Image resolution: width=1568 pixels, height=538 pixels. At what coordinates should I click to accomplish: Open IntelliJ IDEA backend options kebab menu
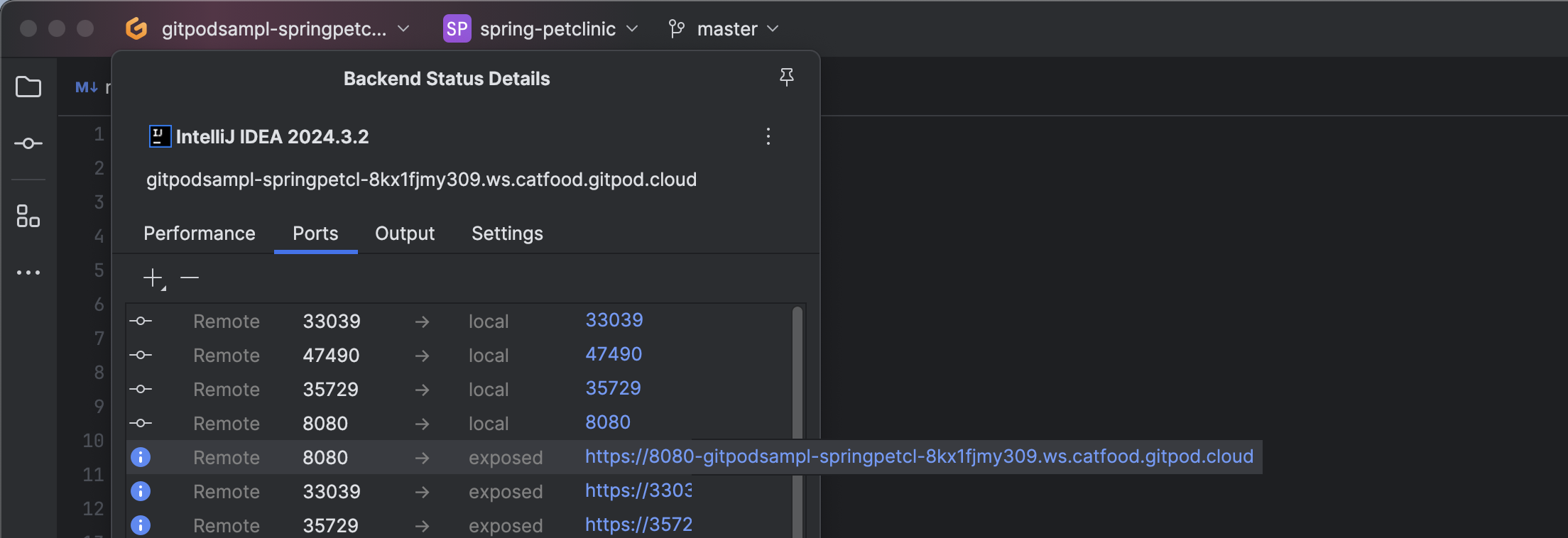pyautogui.click(x=768, y=136)
